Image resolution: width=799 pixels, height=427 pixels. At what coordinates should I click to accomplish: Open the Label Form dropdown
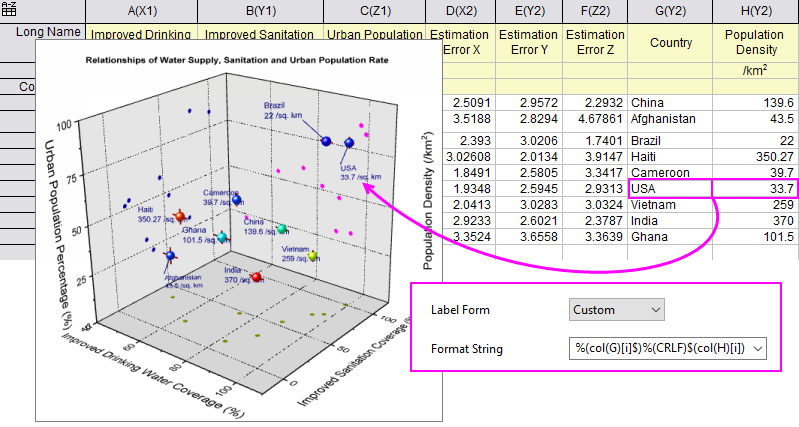pos(615,310)
